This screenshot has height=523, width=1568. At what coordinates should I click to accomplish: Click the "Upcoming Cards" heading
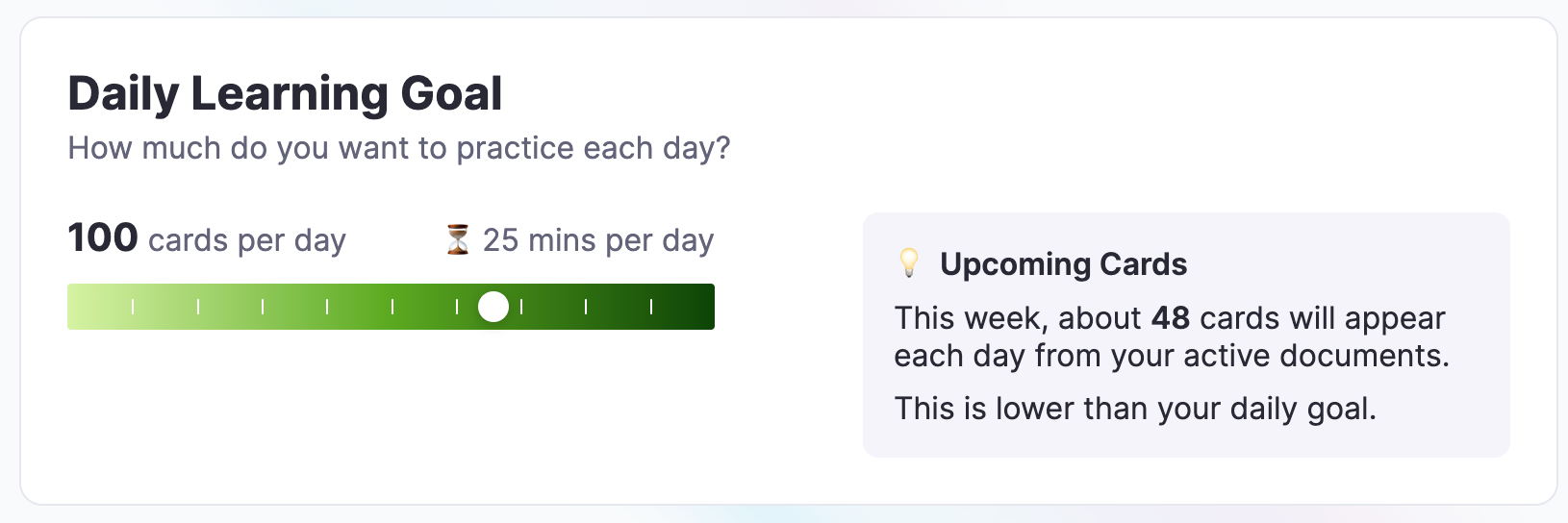pos(1063,263)
